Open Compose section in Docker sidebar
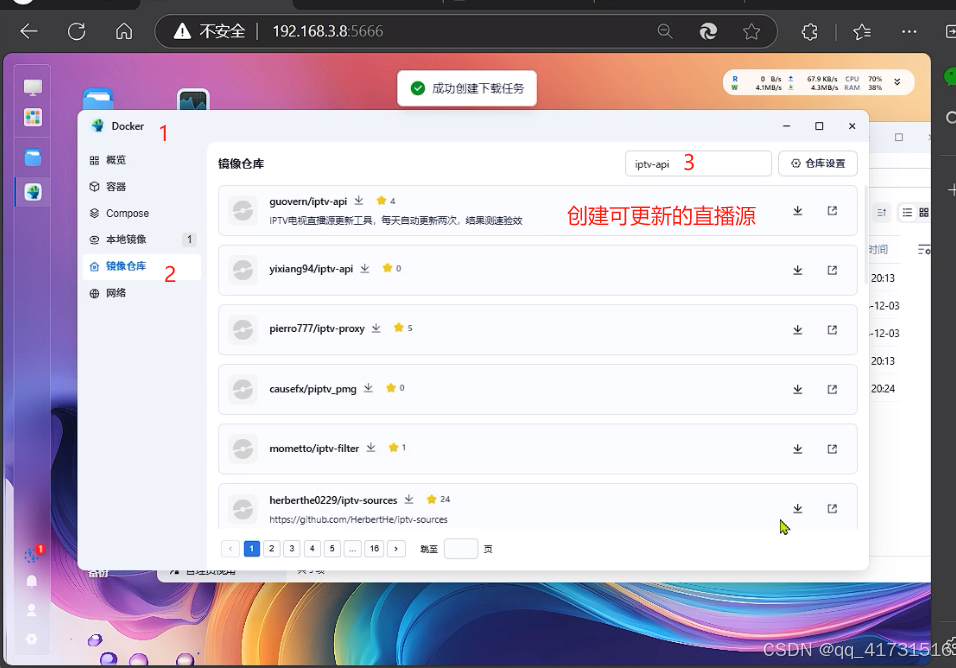This screenshot has height=668, width=956. point(141,213)
